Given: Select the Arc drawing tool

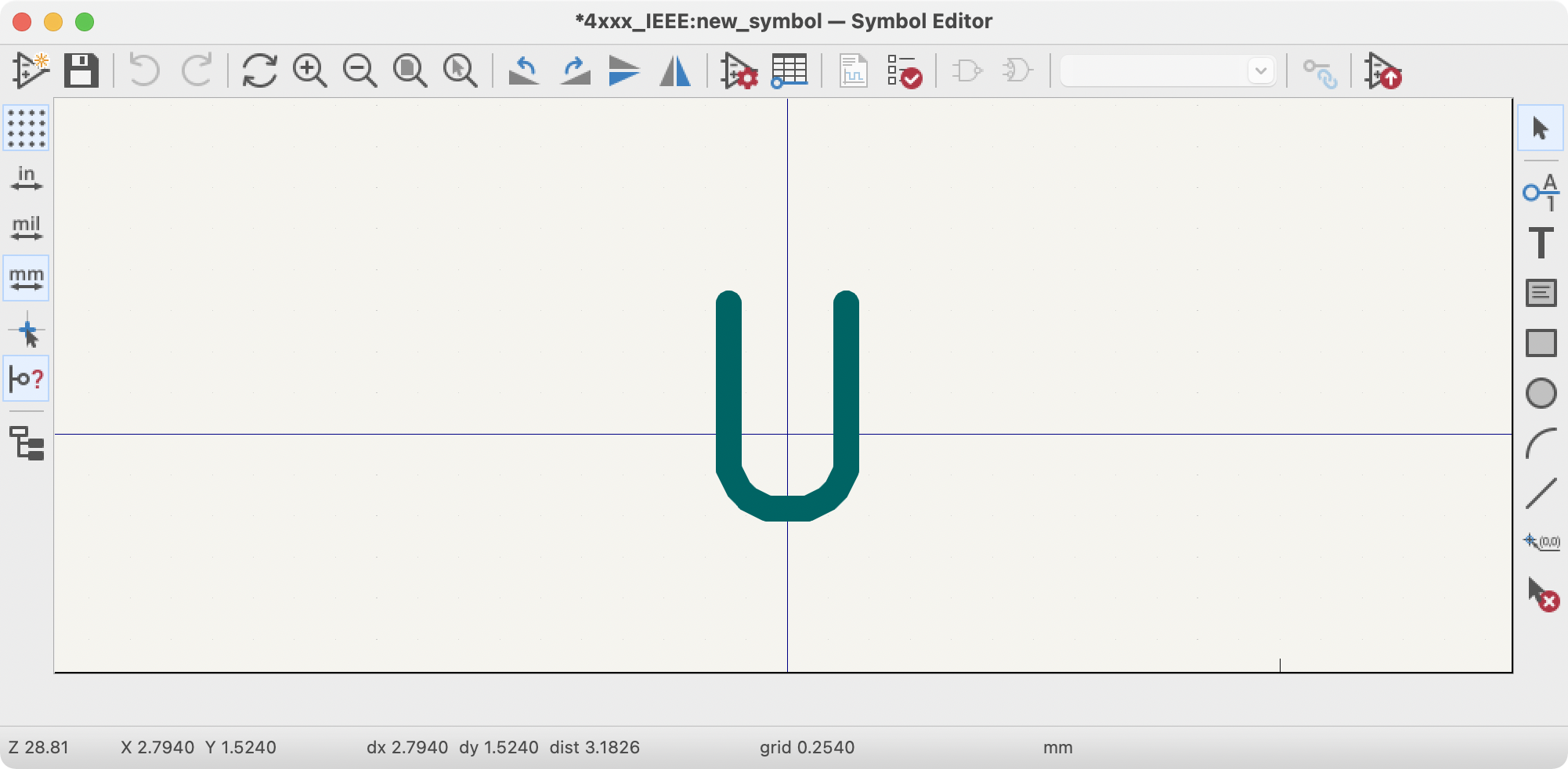Looking at the screenshot, I should tap(1540, 443).
